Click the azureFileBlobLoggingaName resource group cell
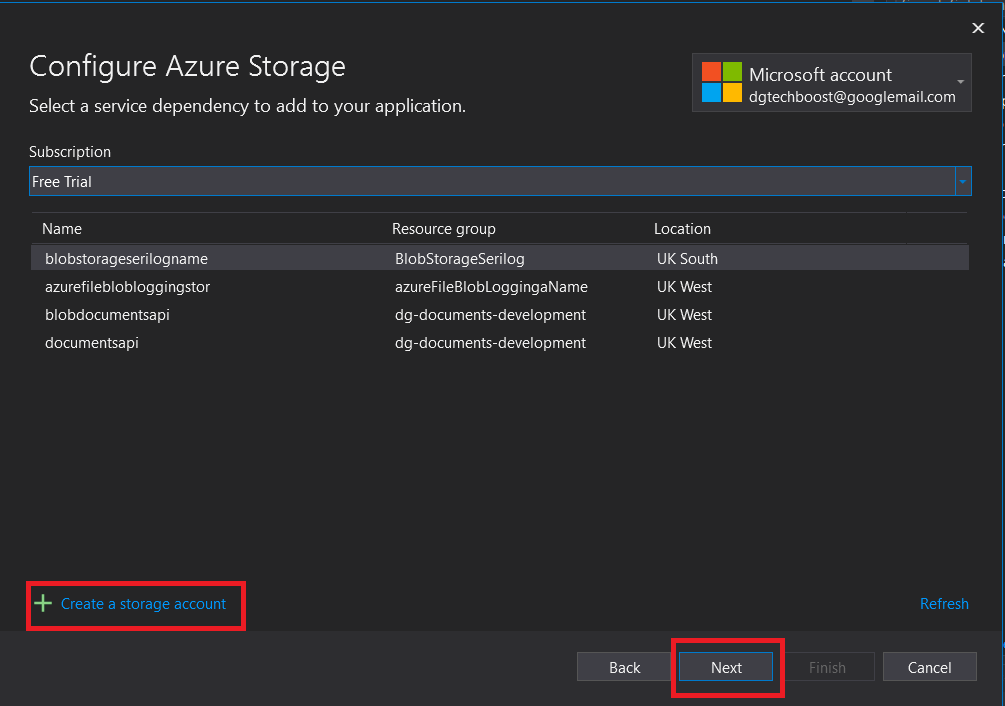The width and height of the screenshot is (1005, 706). coord(491,287)
